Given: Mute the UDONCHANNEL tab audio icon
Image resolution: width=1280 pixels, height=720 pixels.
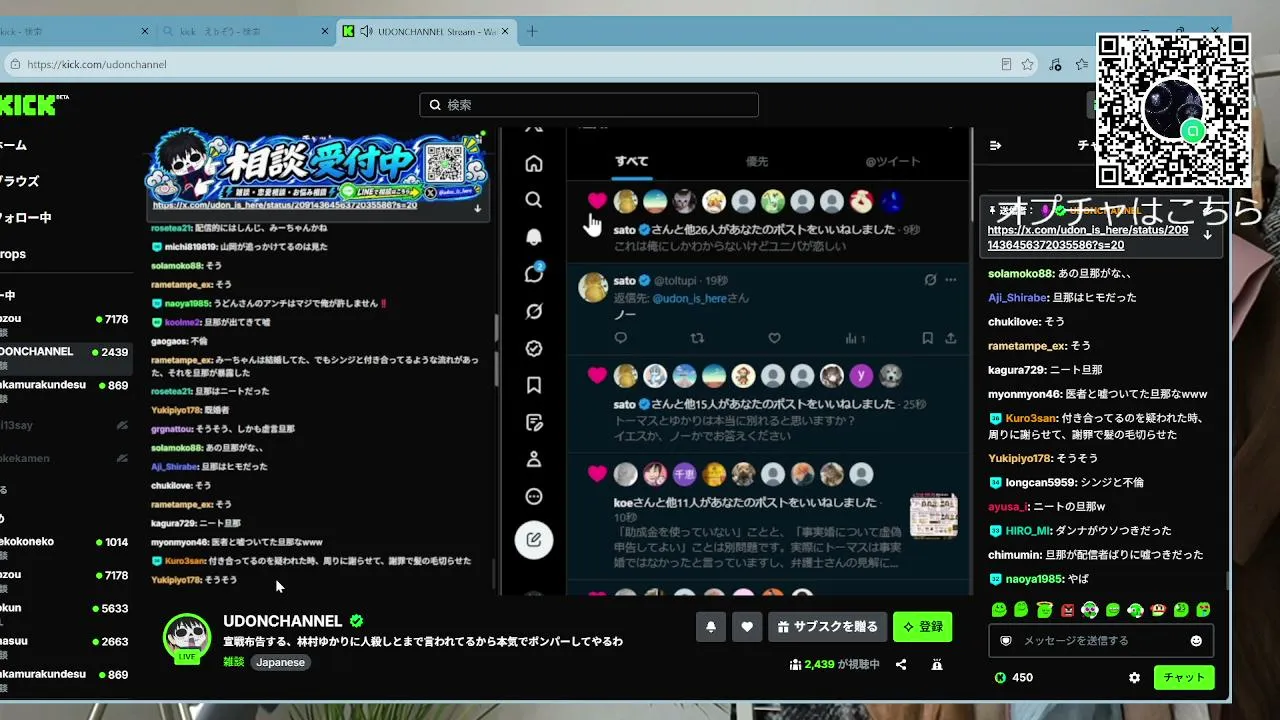Looking at the screenshot, I should [x=366, y=31].
